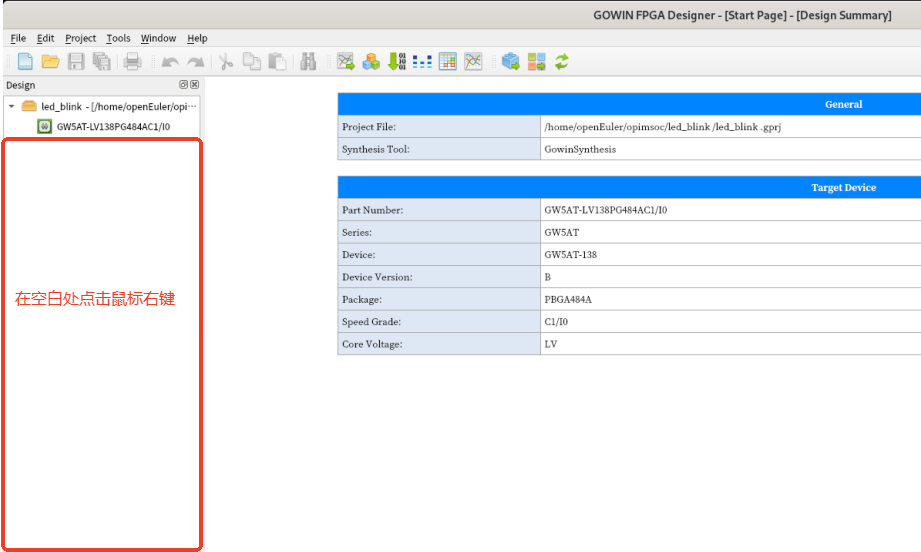921x552 pixels.
Task: Click the Series value GW5AT
Action: (562, 233)
